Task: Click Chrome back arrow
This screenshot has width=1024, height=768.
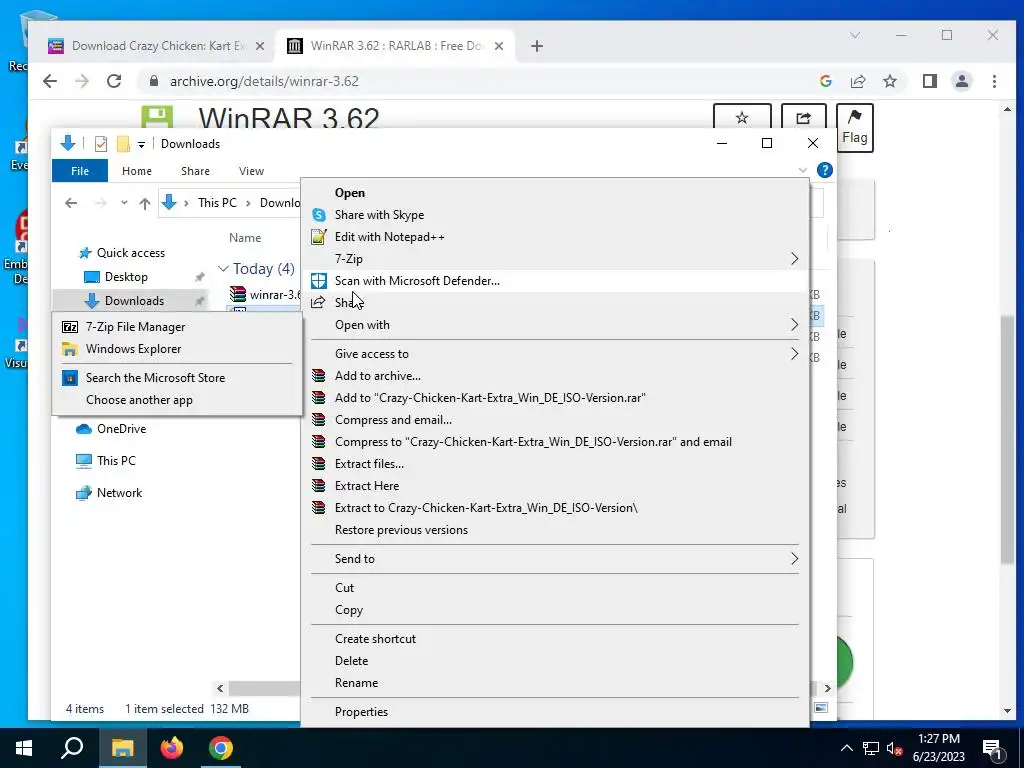Action: (50, 81)
